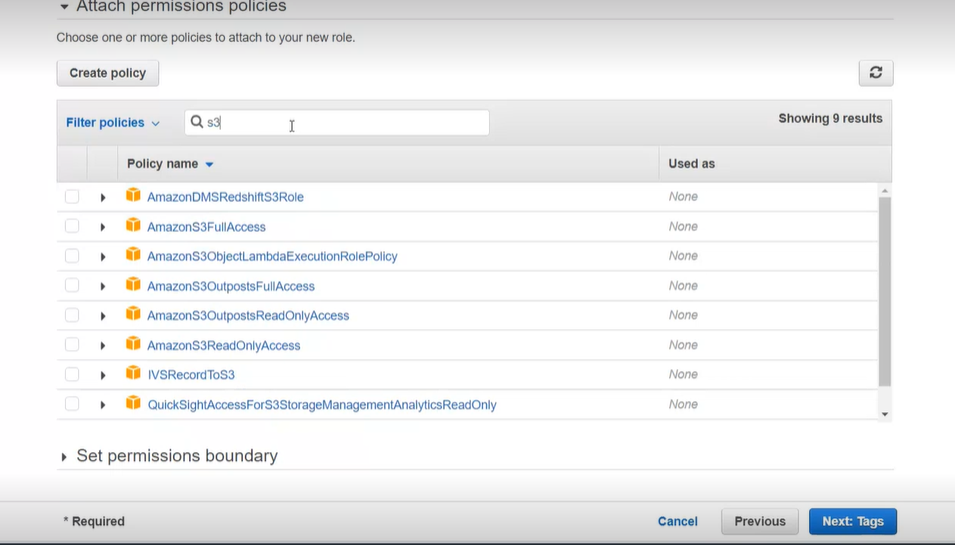Open the AmazonS3OutpostsReadOnlyAccess policy link
Screen dimensions: 955x545
pos(248,316)
